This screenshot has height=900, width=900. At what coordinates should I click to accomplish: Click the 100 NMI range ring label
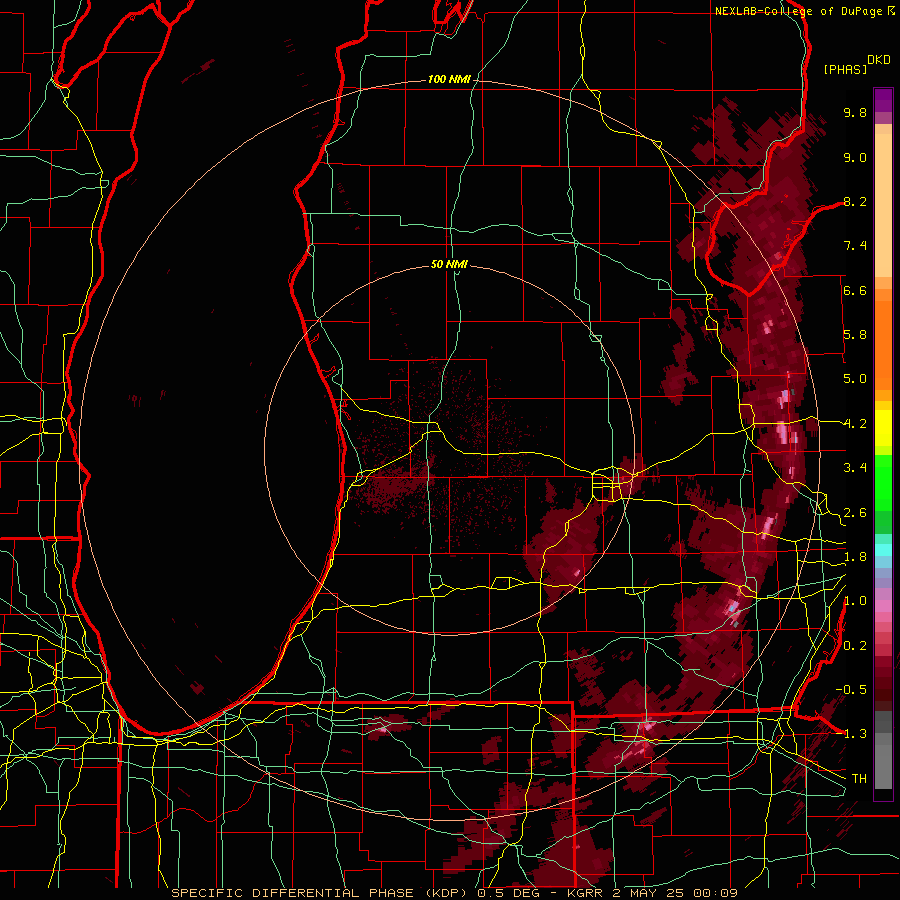click(x=449, y=79)
